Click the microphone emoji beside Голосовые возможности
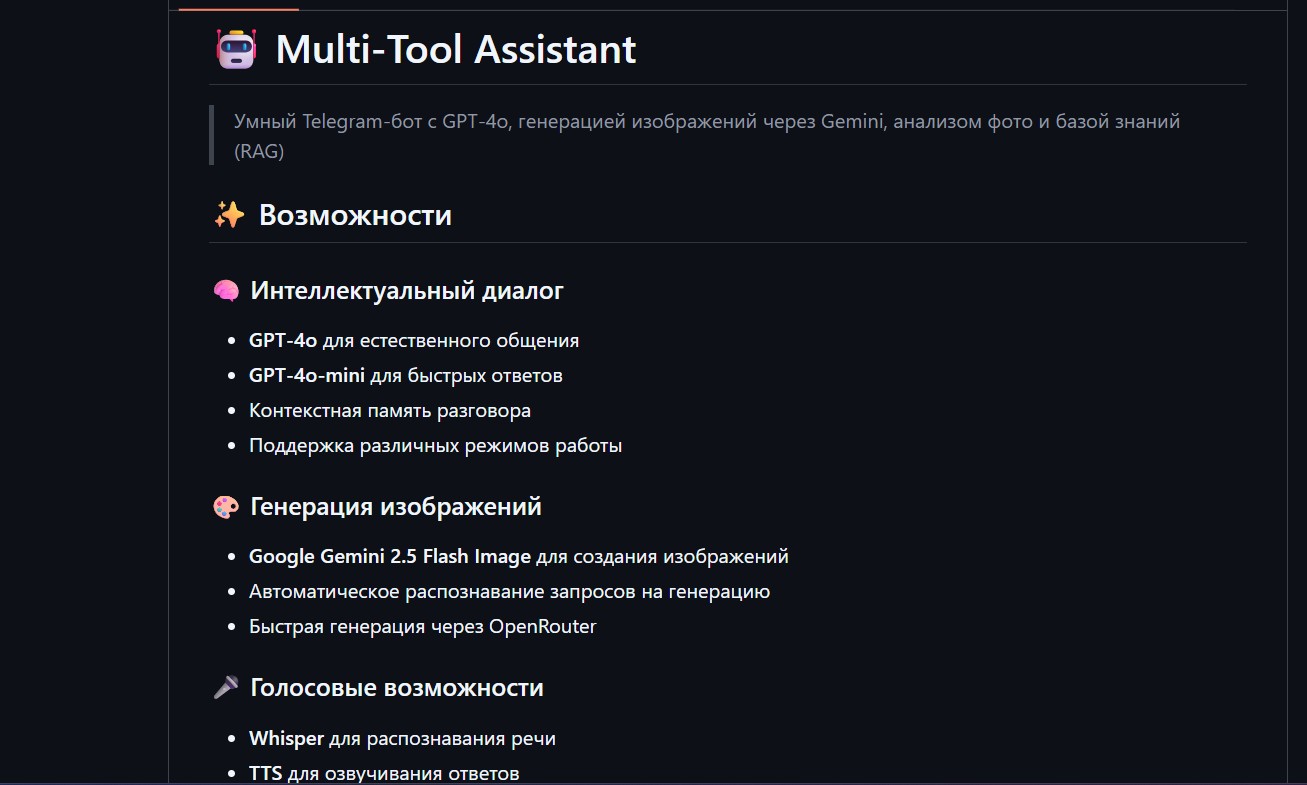Viewport: 1307px width, 785px height. click(226, 688)
